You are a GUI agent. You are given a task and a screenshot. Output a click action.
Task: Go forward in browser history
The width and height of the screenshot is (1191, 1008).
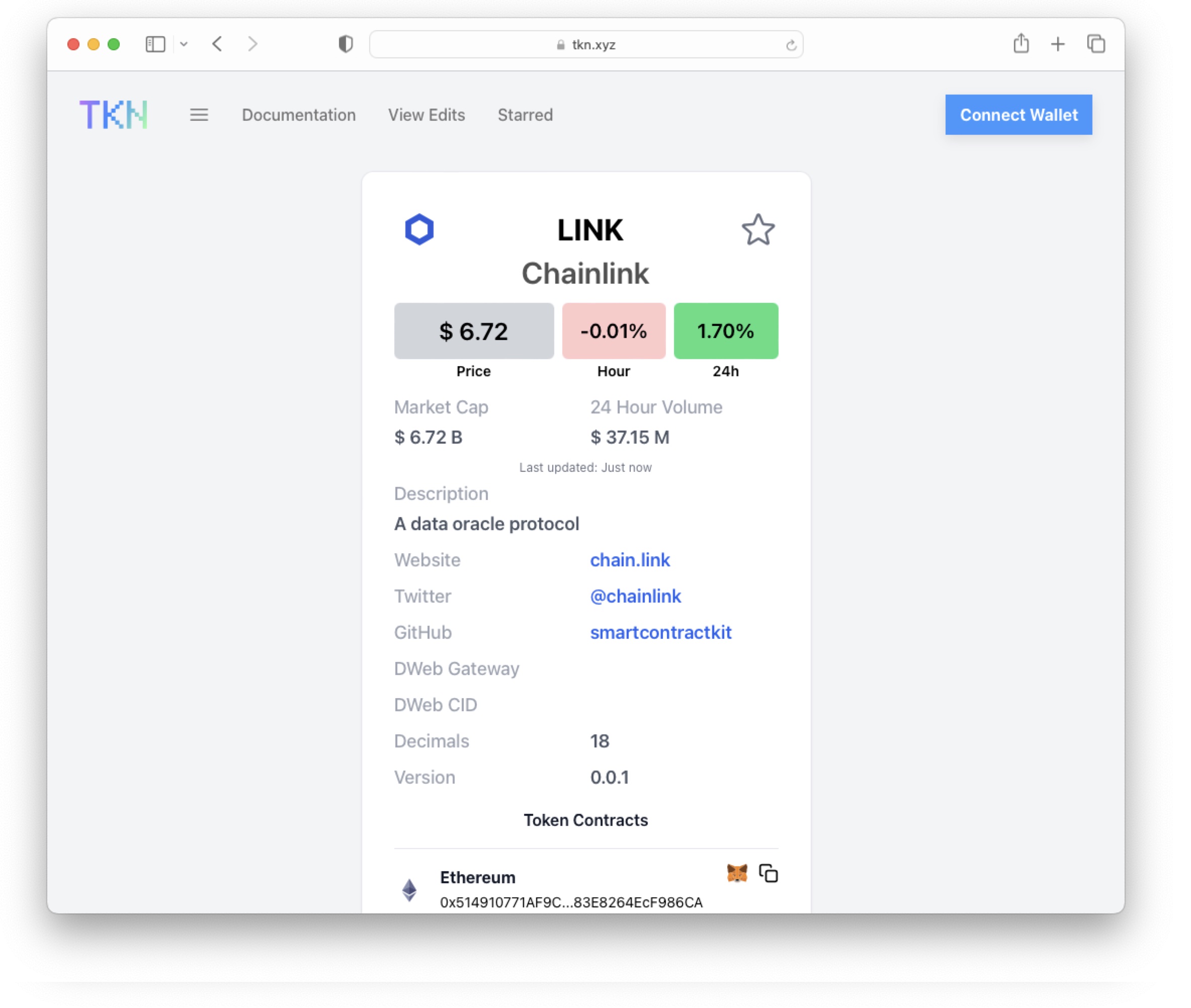coord(252,44)
